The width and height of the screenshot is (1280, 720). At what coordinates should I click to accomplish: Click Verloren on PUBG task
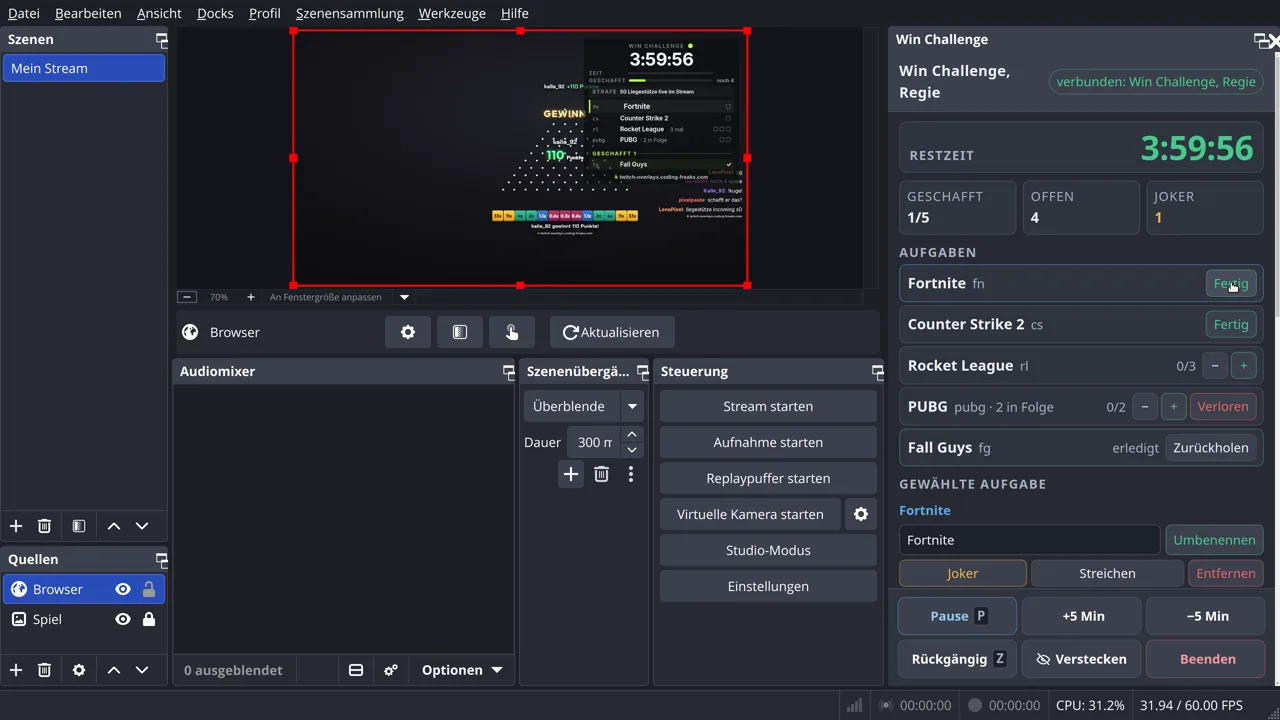tap(1223, 406)
